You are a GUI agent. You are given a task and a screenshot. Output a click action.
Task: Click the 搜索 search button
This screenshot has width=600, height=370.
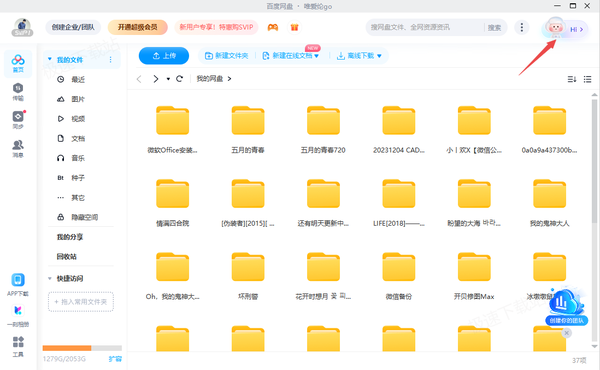[494, 28]
